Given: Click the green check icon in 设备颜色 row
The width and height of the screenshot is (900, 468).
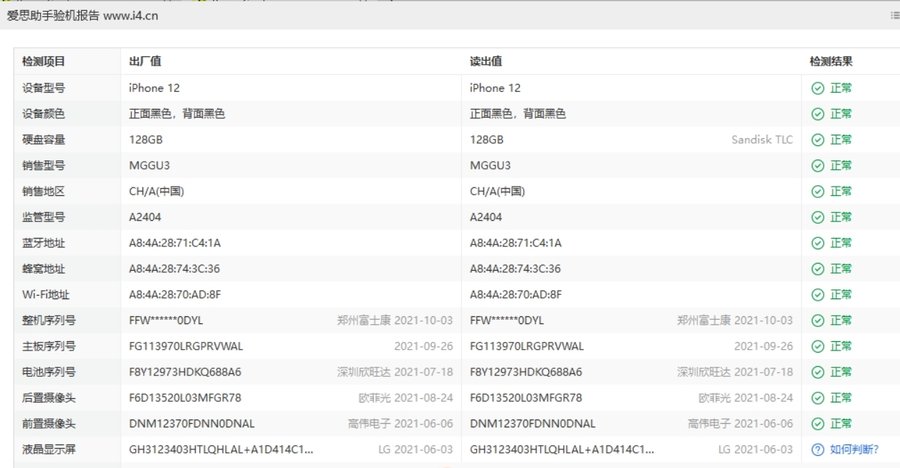Looking at the screenshot, I should coord(817,114).
